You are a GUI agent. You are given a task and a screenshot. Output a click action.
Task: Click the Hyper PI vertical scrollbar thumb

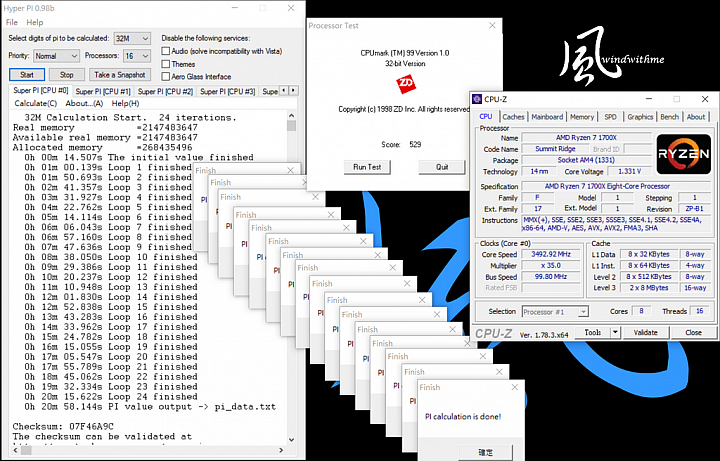pos(291,126)
